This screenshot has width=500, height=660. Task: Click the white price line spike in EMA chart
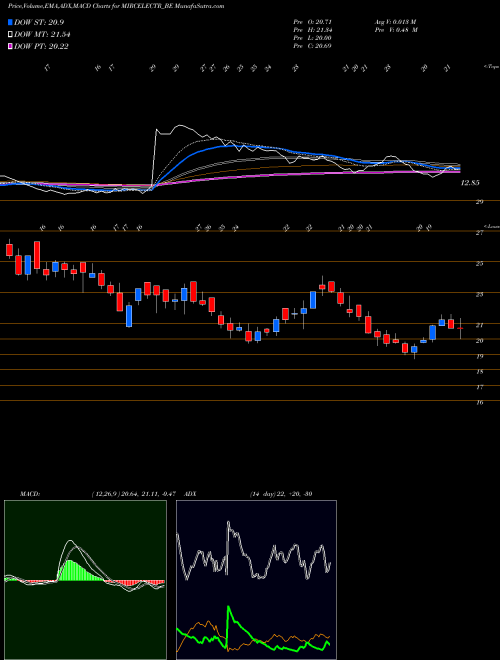click(x=156, y=131)
